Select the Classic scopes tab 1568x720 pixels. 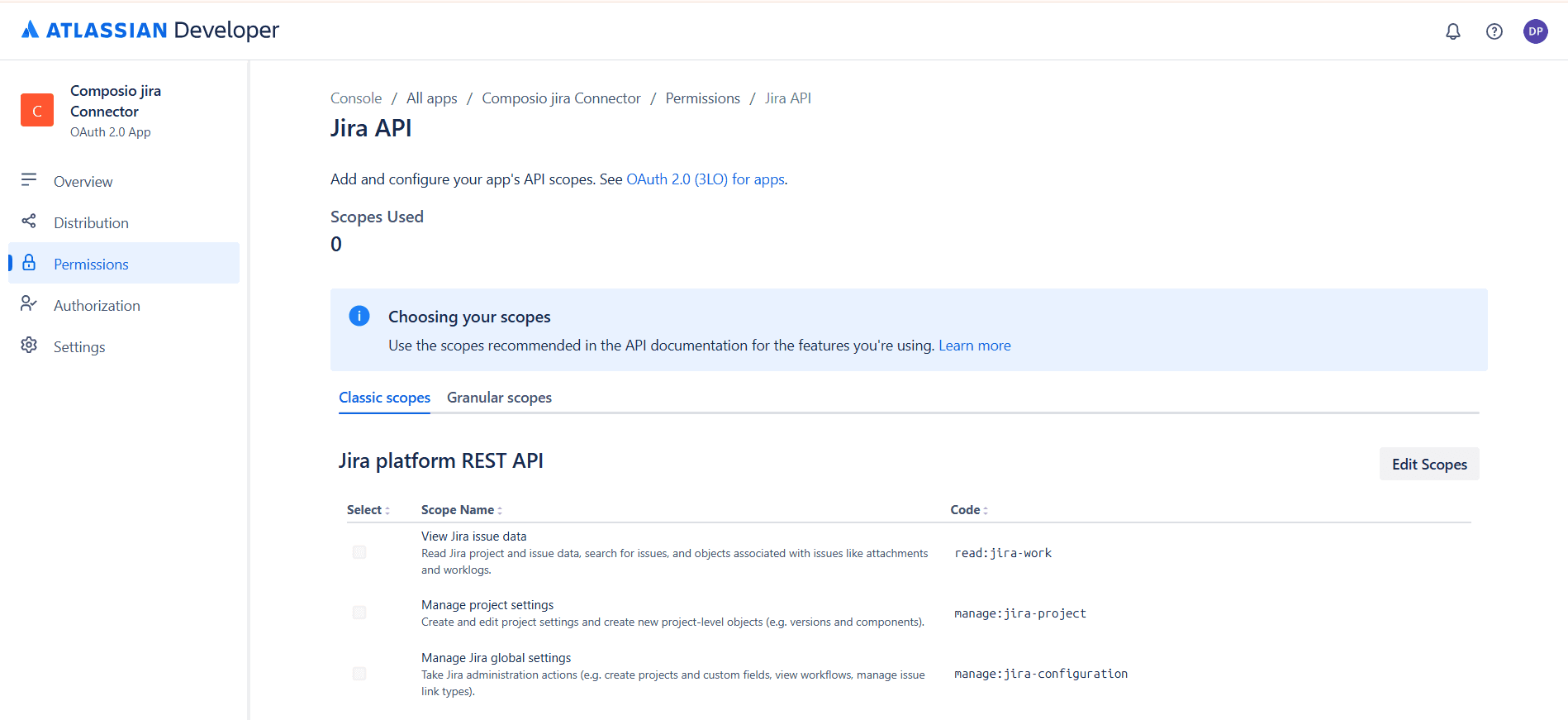[x=384, y=398]
